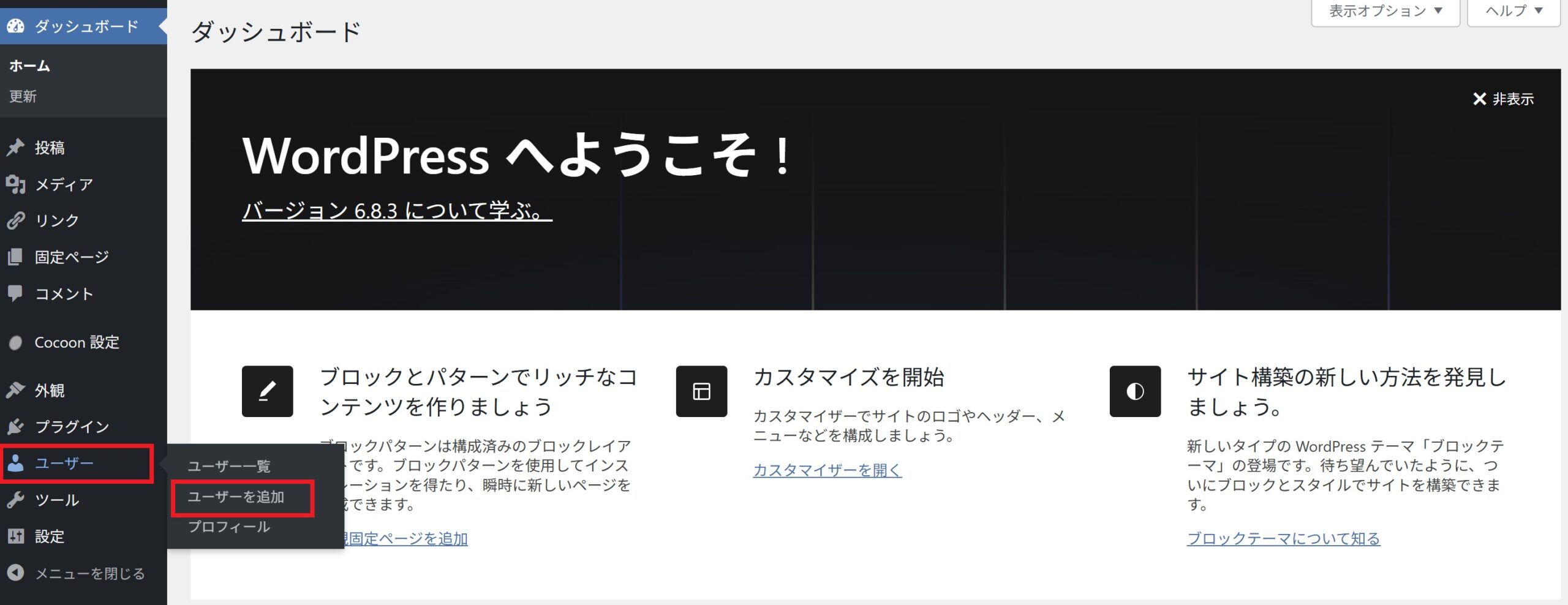
Task: Click the wrench icon beside ツール
Action: pos(15,500)
